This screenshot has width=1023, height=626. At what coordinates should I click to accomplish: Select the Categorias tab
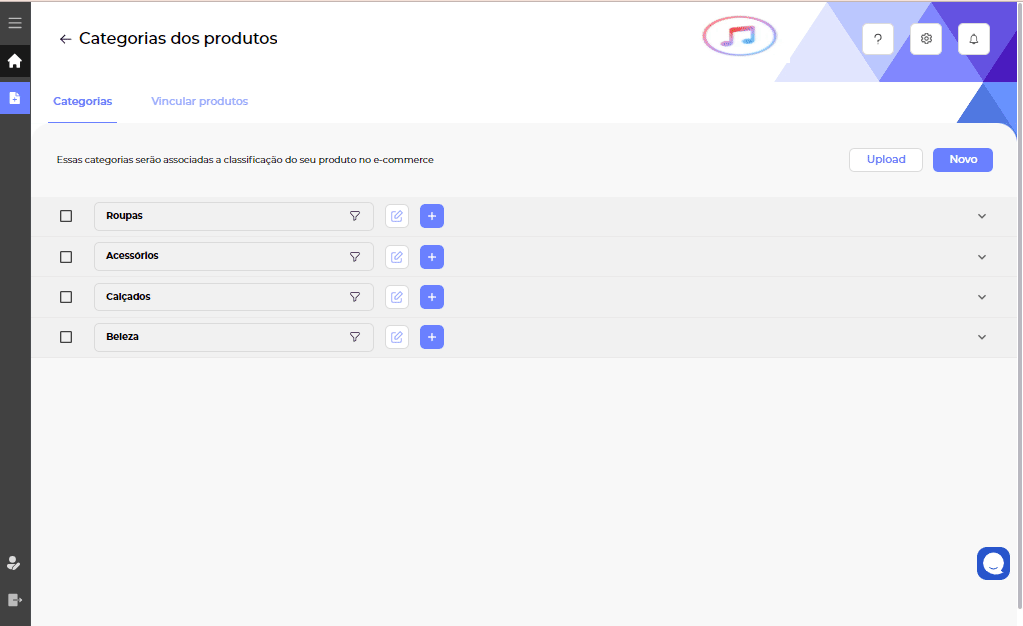pyautogui.click(x=82, y=101)
